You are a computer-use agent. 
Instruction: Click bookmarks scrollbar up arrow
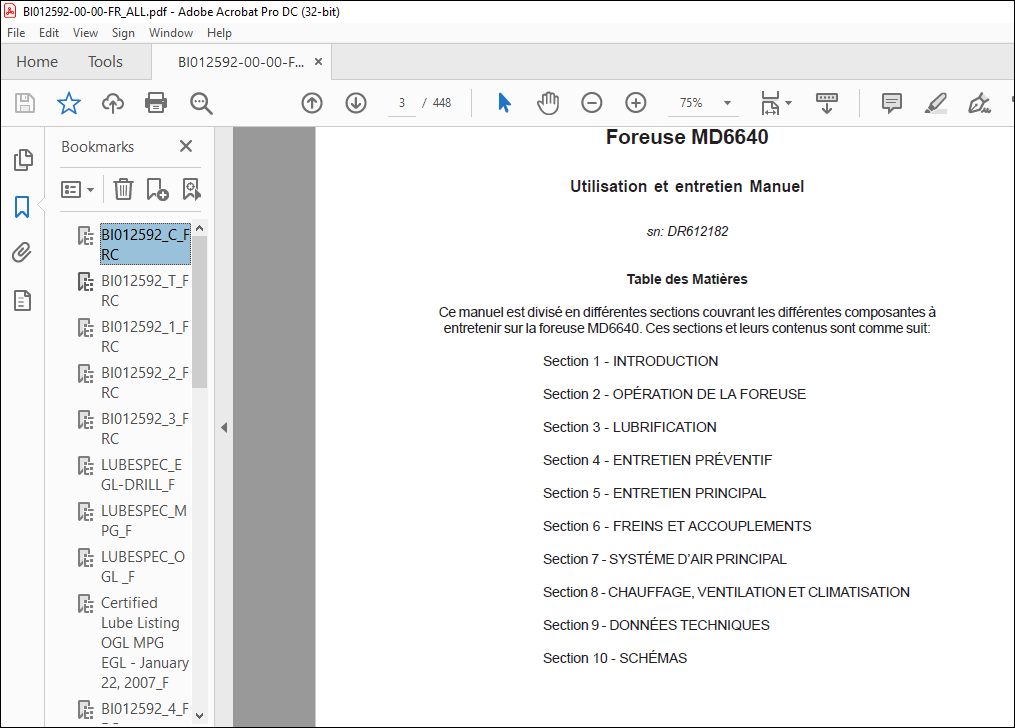(x=199, y=228)
